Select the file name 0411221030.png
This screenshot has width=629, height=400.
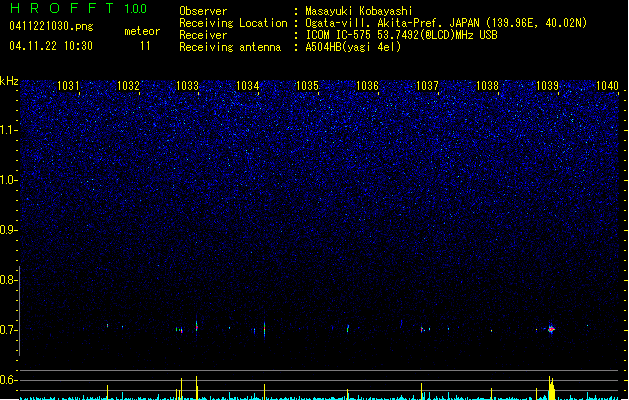coord(51,26)
